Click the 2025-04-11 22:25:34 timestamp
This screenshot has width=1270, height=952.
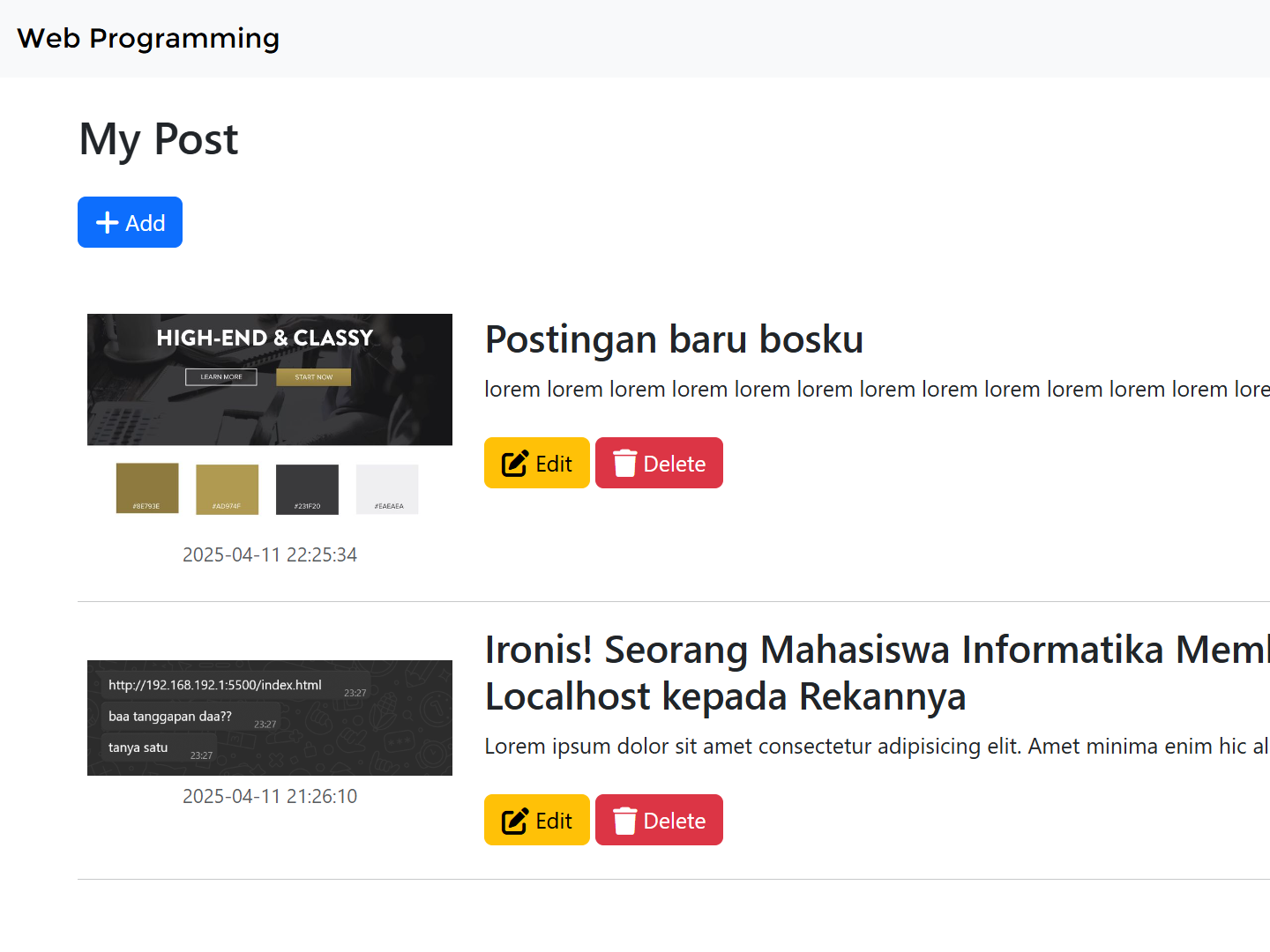tap(269, 555)
